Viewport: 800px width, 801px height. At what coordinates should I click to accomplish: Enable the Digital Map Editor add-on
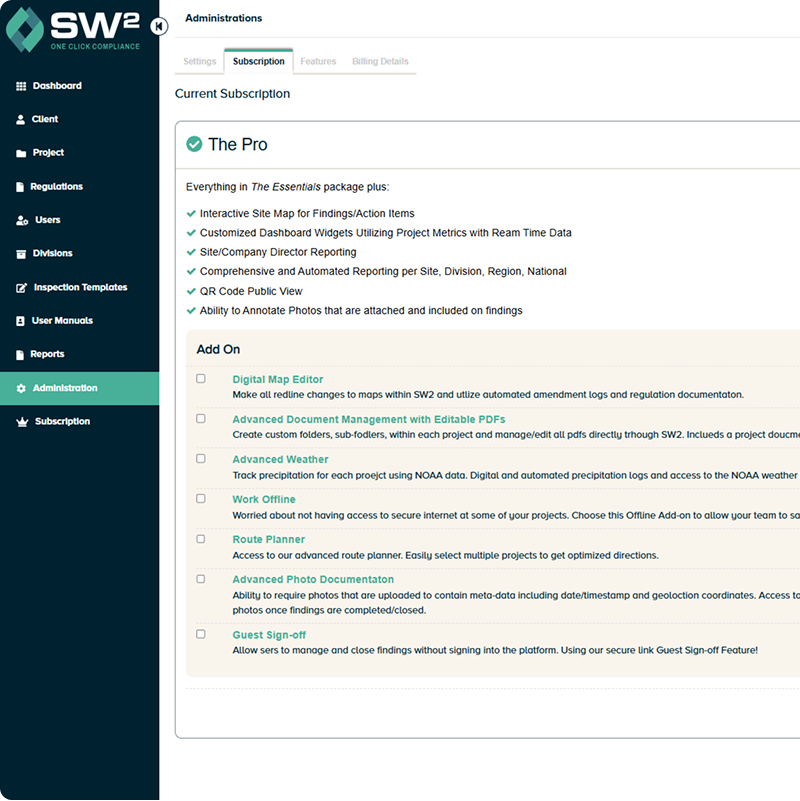200,378
